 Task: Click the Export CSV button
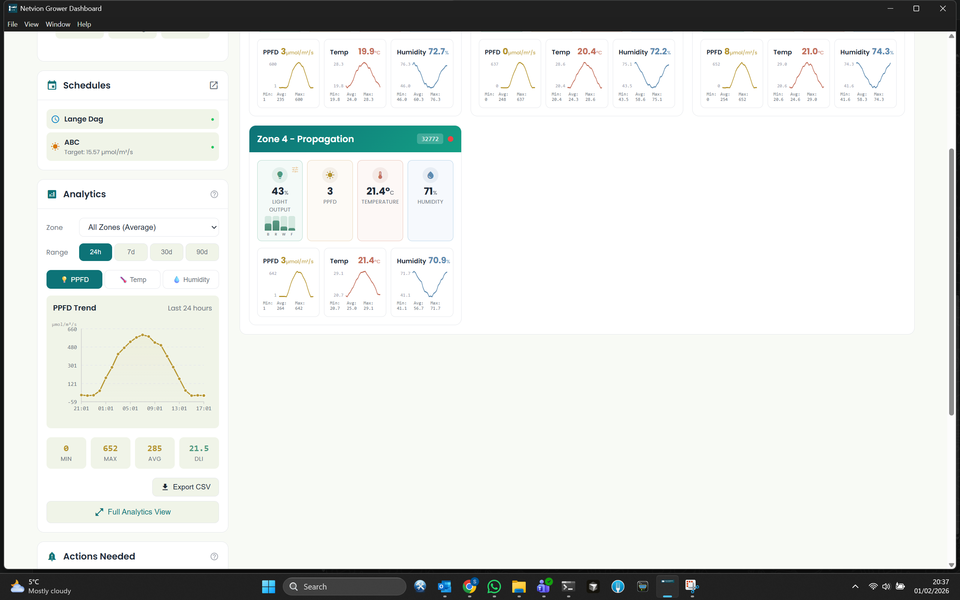tap(185, 487)
